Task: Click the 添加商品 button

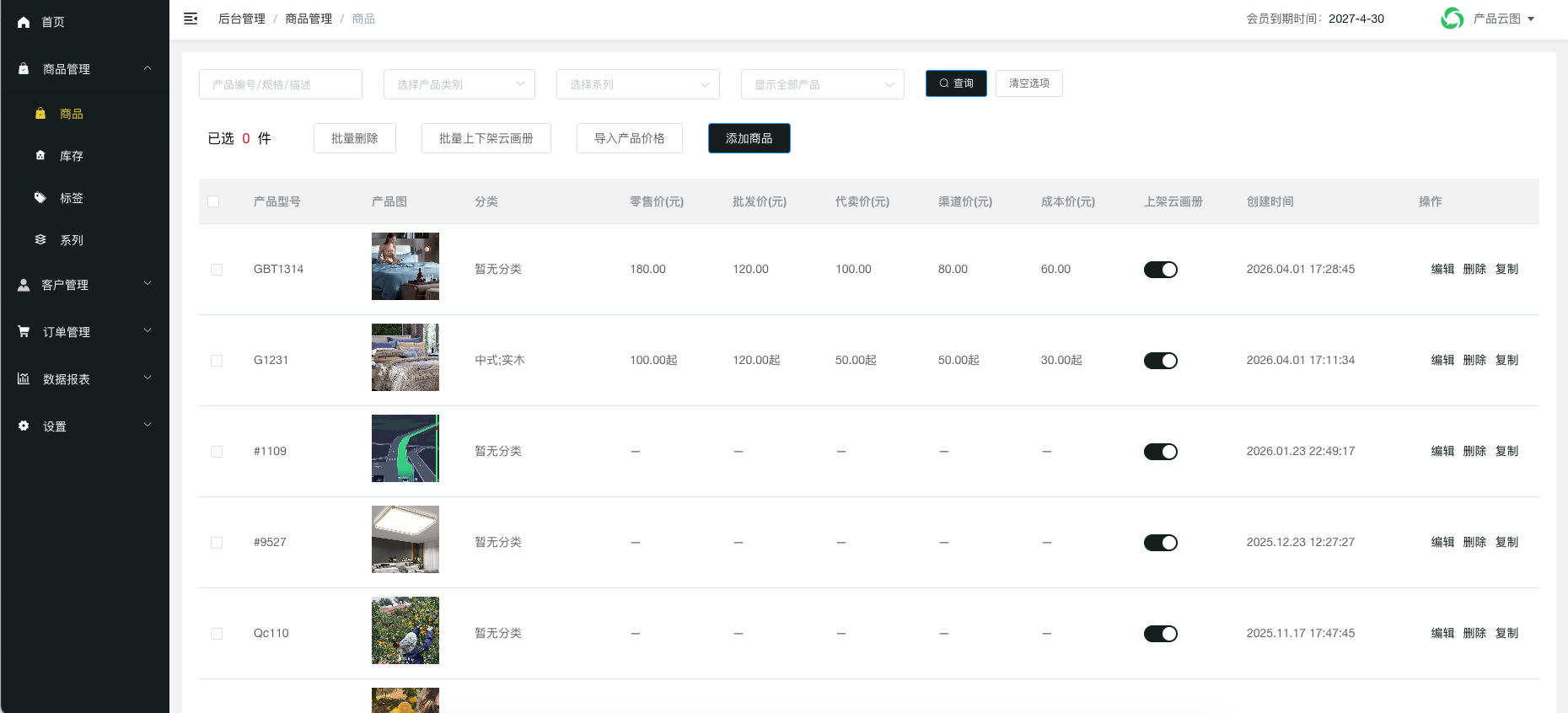Action: tap(749, 138)
